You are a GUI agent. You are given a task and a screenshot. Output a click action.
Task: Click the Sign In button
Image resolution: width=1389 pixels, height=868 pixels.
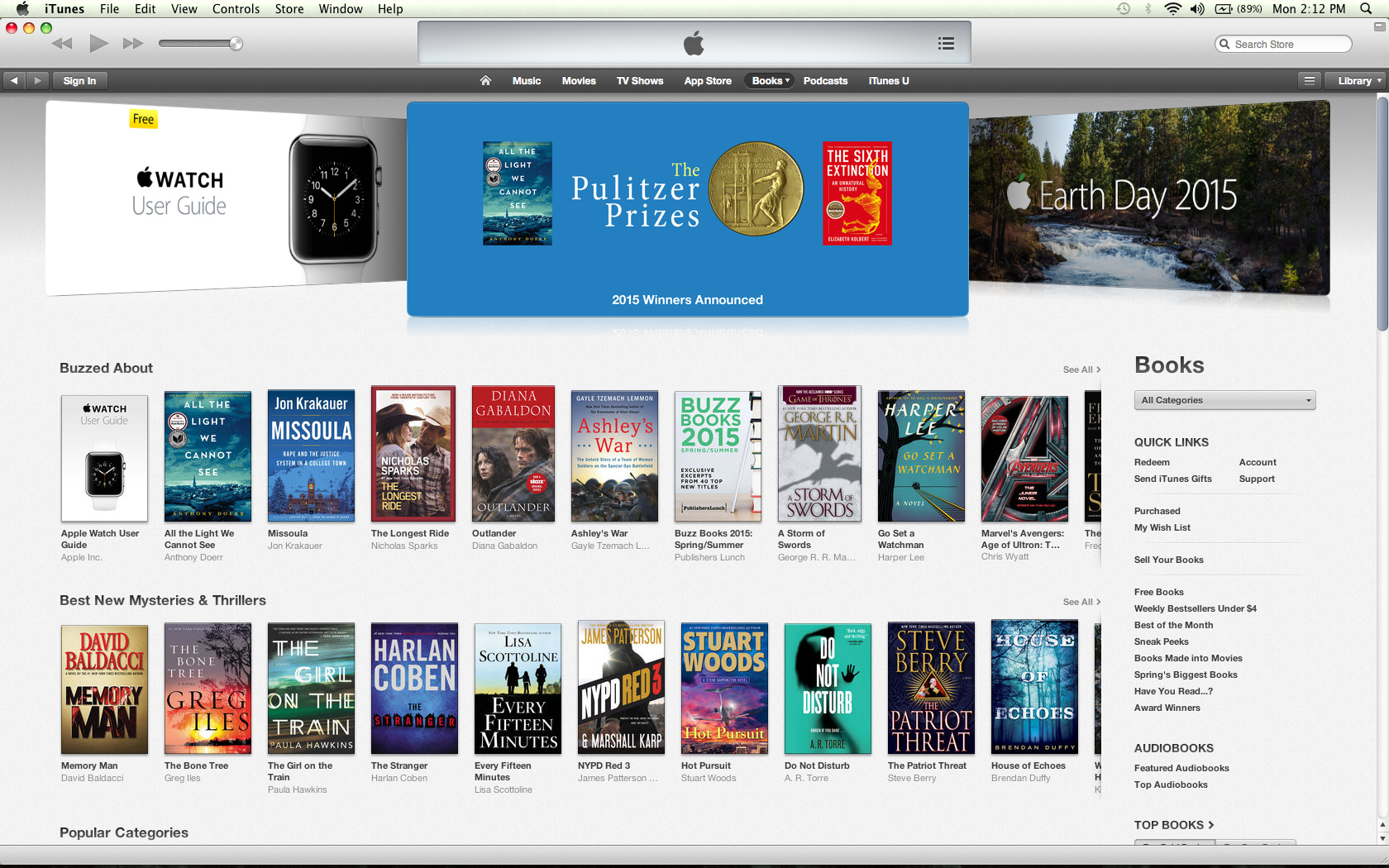[80, 81]
